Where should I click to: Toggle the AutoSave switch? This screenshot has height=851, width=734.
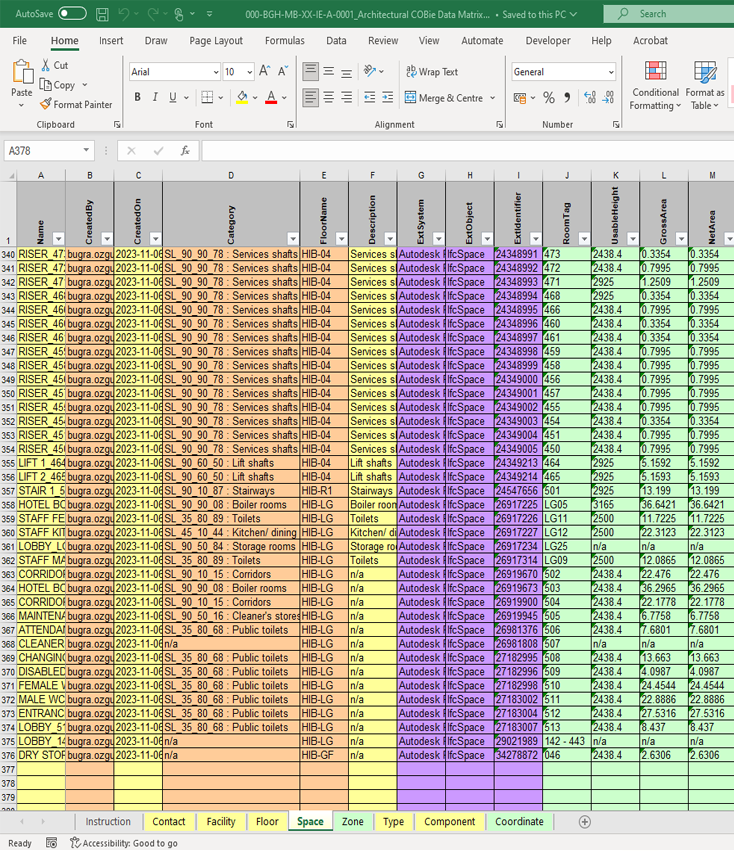[72, 13]
